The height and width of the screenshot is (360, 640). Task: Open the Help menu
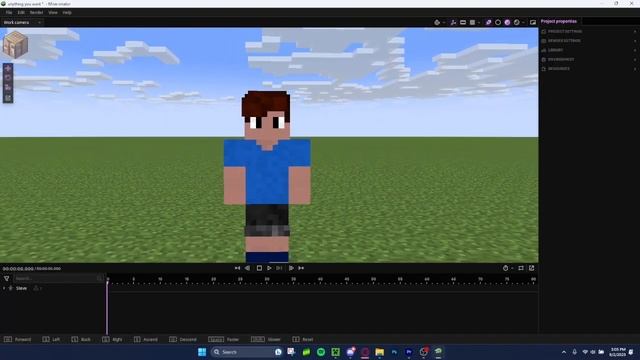point(67,13)
